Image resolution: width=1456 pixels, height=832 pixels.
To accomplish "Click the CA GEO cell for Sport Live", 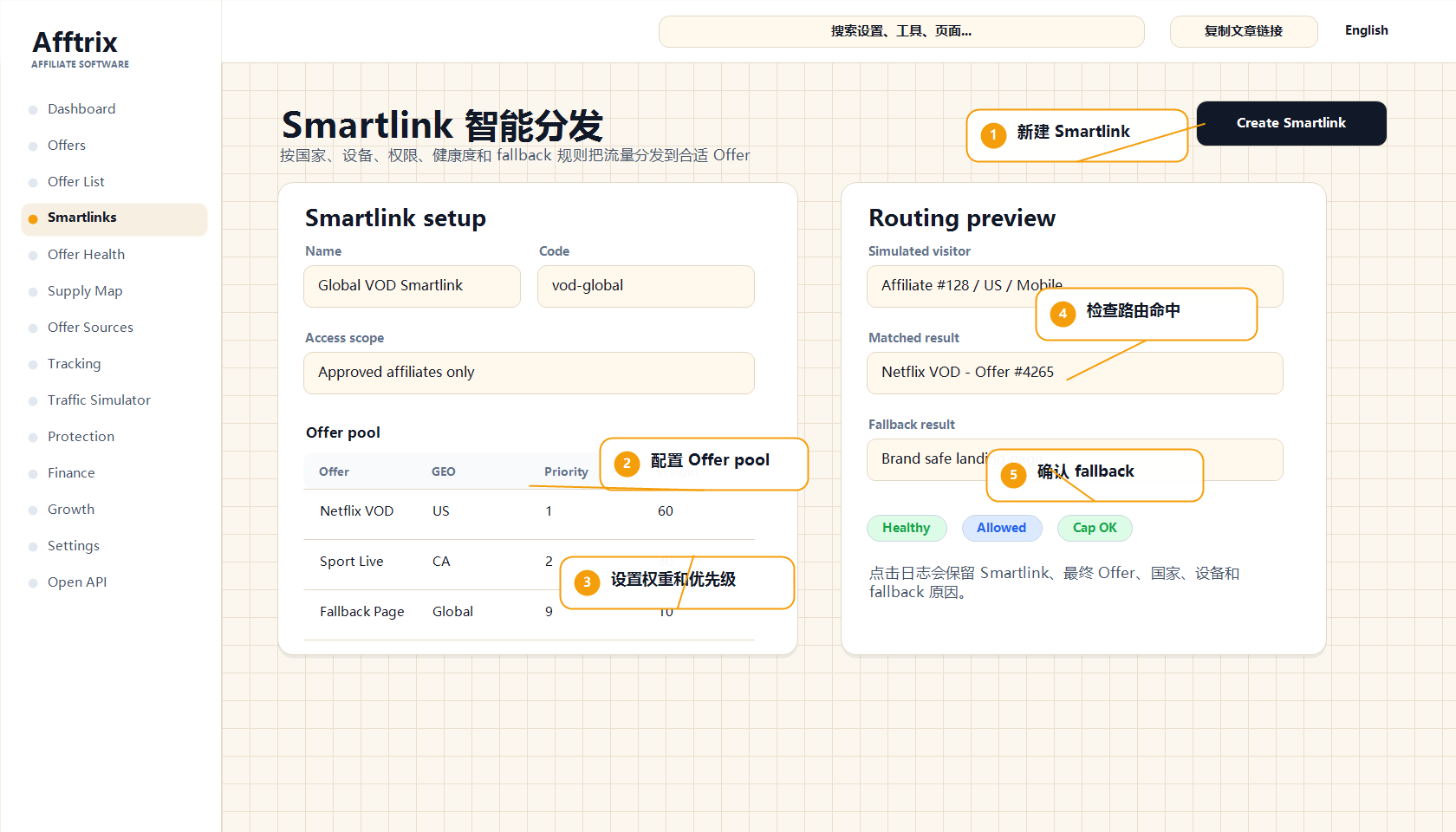I will 441,562.
